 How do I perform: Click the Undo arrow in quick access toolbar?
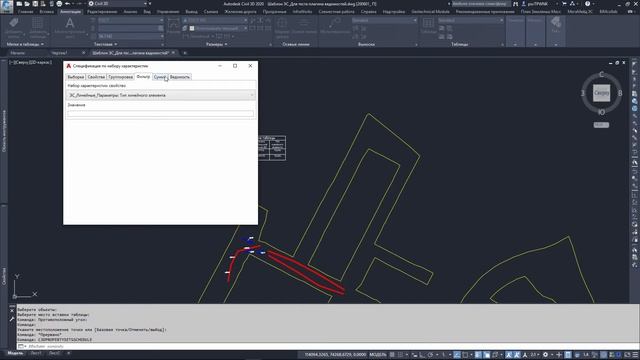[x=68, y=4]
